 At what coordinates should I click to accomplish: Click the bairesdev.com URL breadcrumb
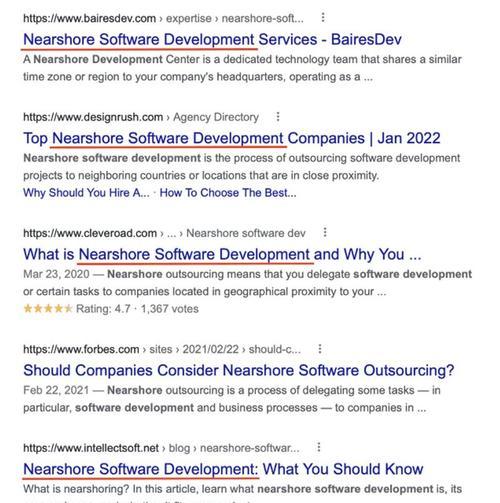pos(163,18)
